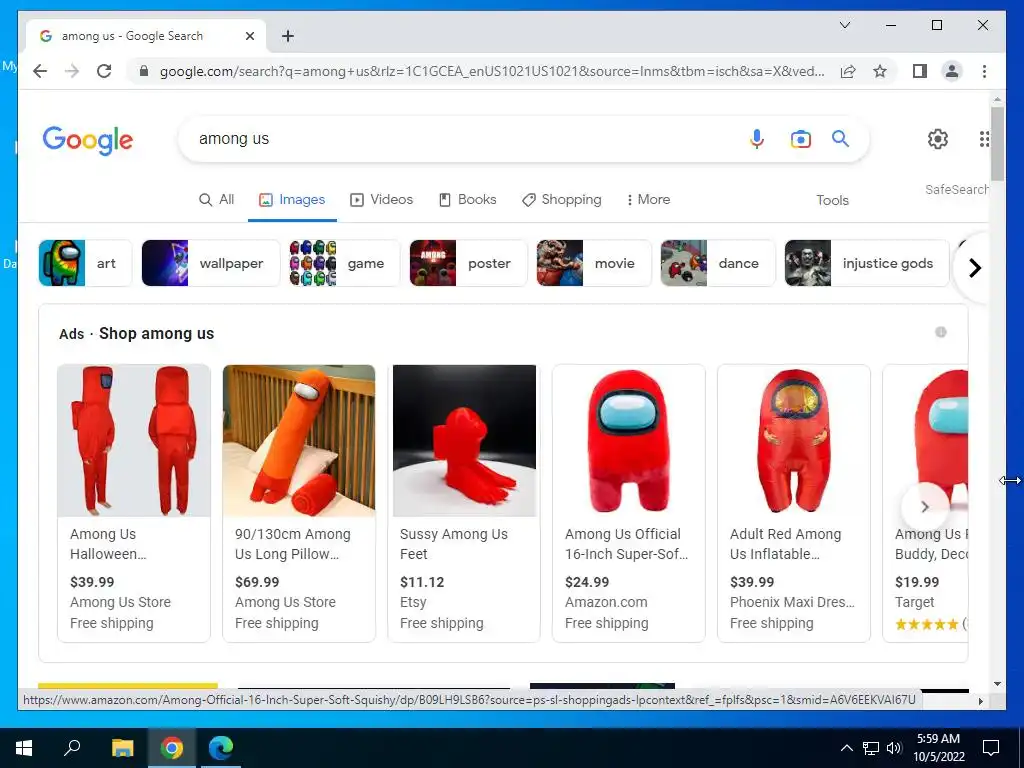The image size is (1024, 768).
Task: Click the Google logo
Action: (88, 140)
